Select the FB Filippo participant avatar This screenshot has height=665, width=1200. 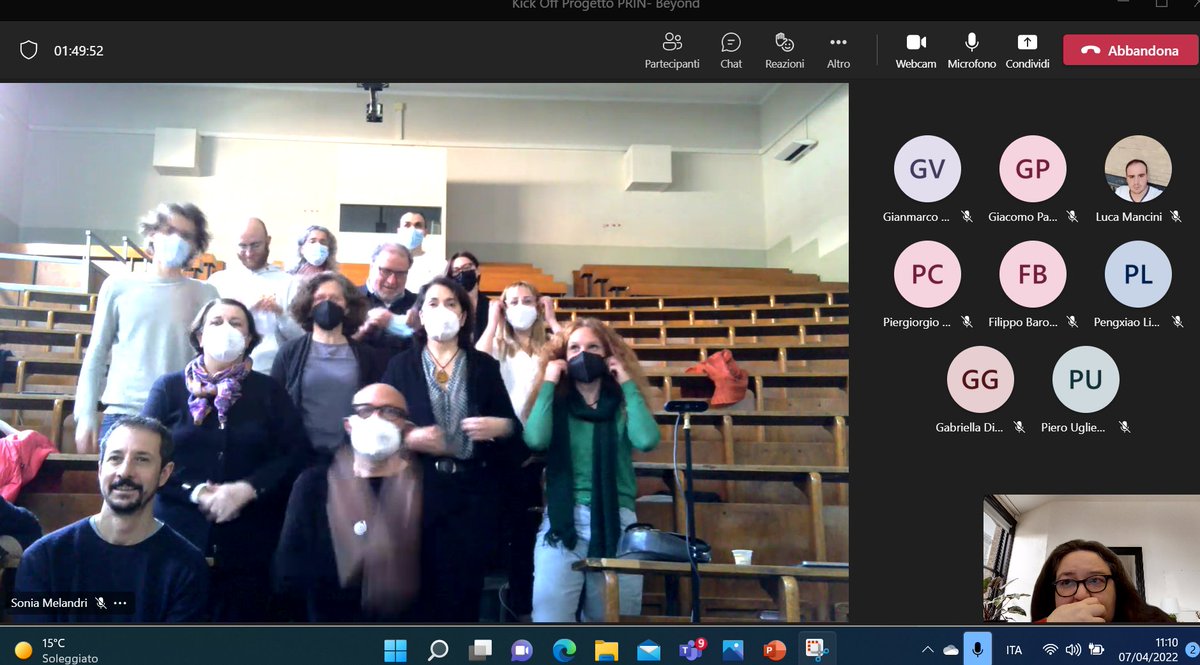click(x=1032, y=274)
